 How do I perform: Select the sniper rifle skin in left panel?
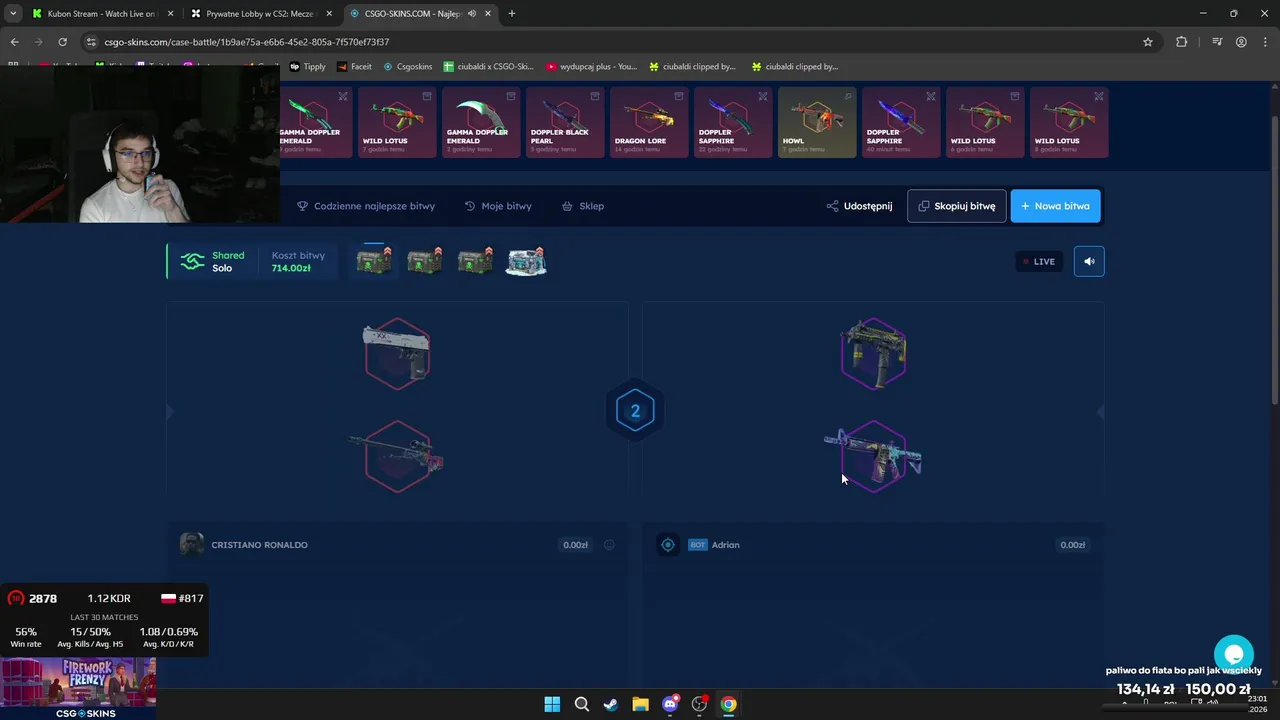pyautogui.click(x=397, y=456)
